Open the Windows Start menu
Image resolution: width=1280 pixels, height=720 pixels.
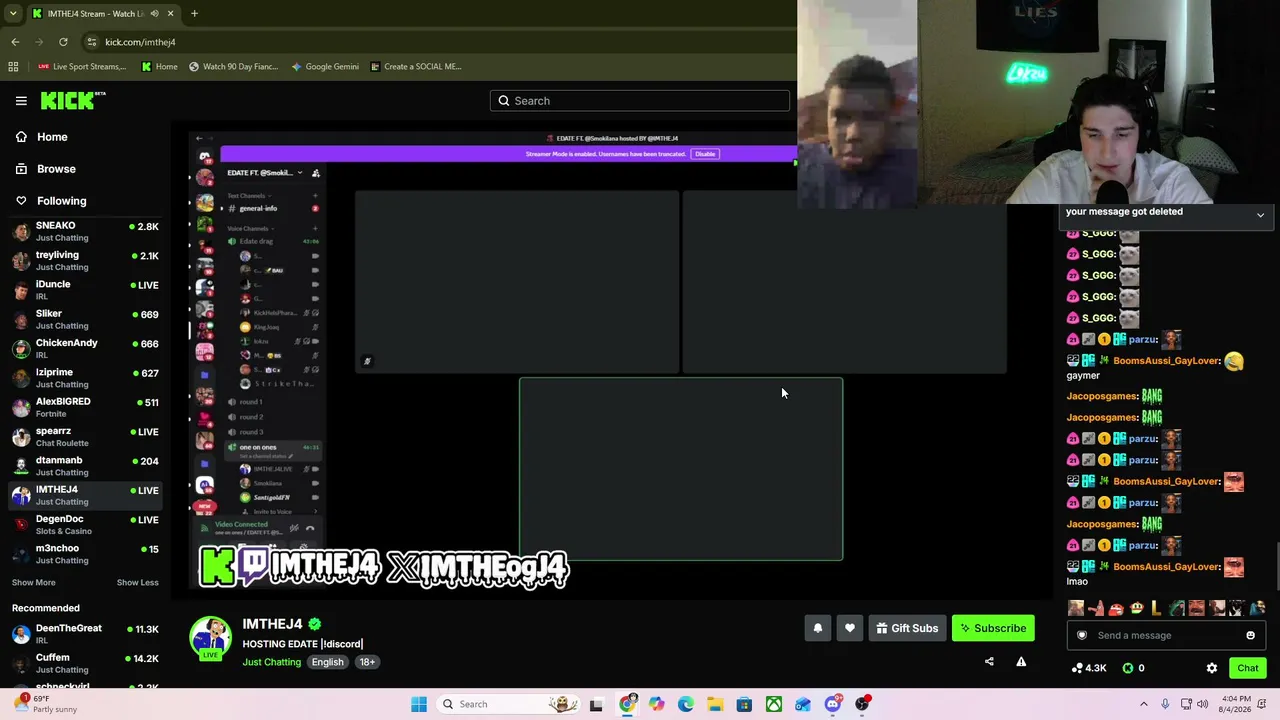tap(419, 704)
